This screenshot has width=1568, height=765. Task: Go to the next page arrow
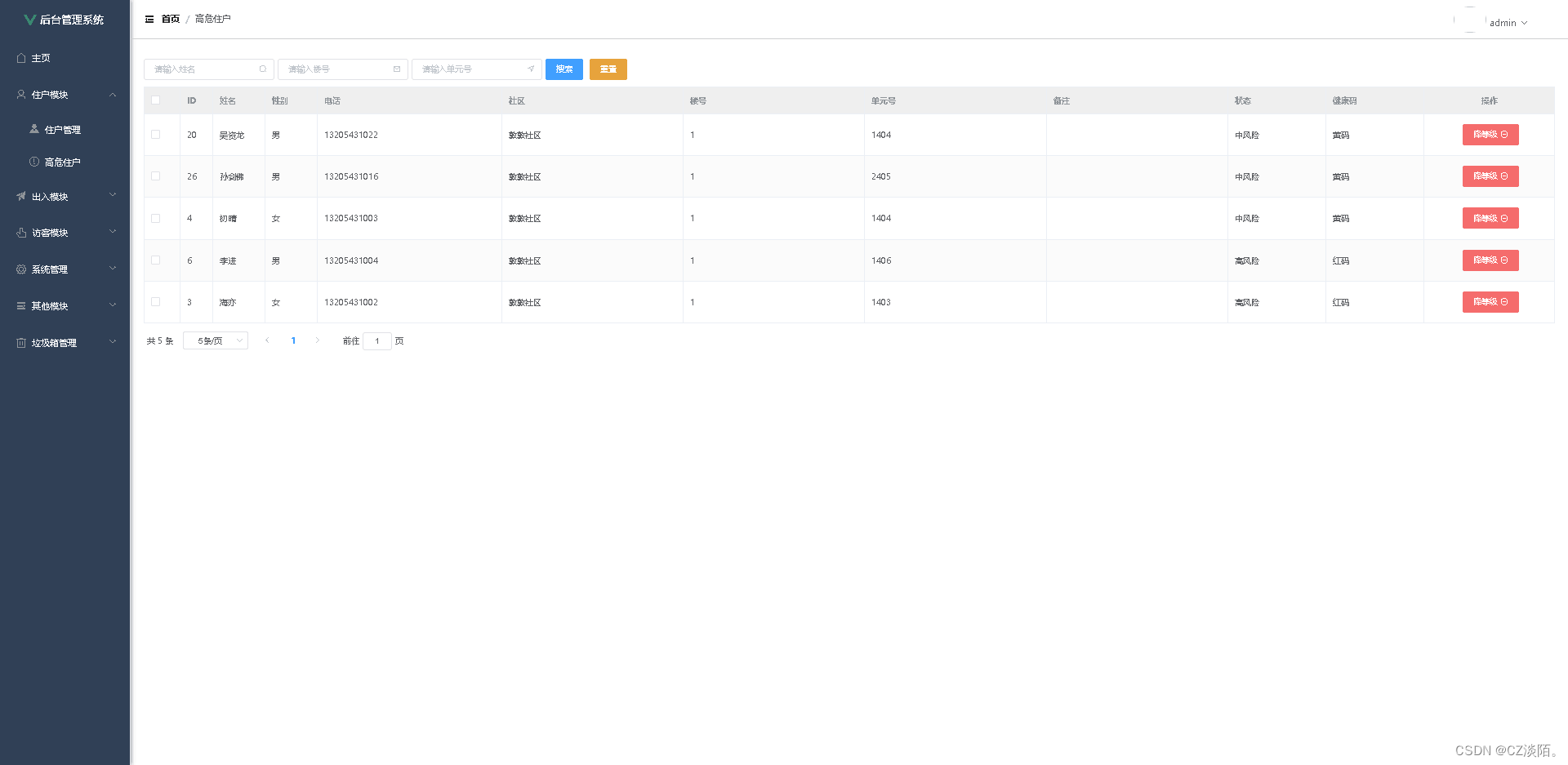tap(317, 340)
